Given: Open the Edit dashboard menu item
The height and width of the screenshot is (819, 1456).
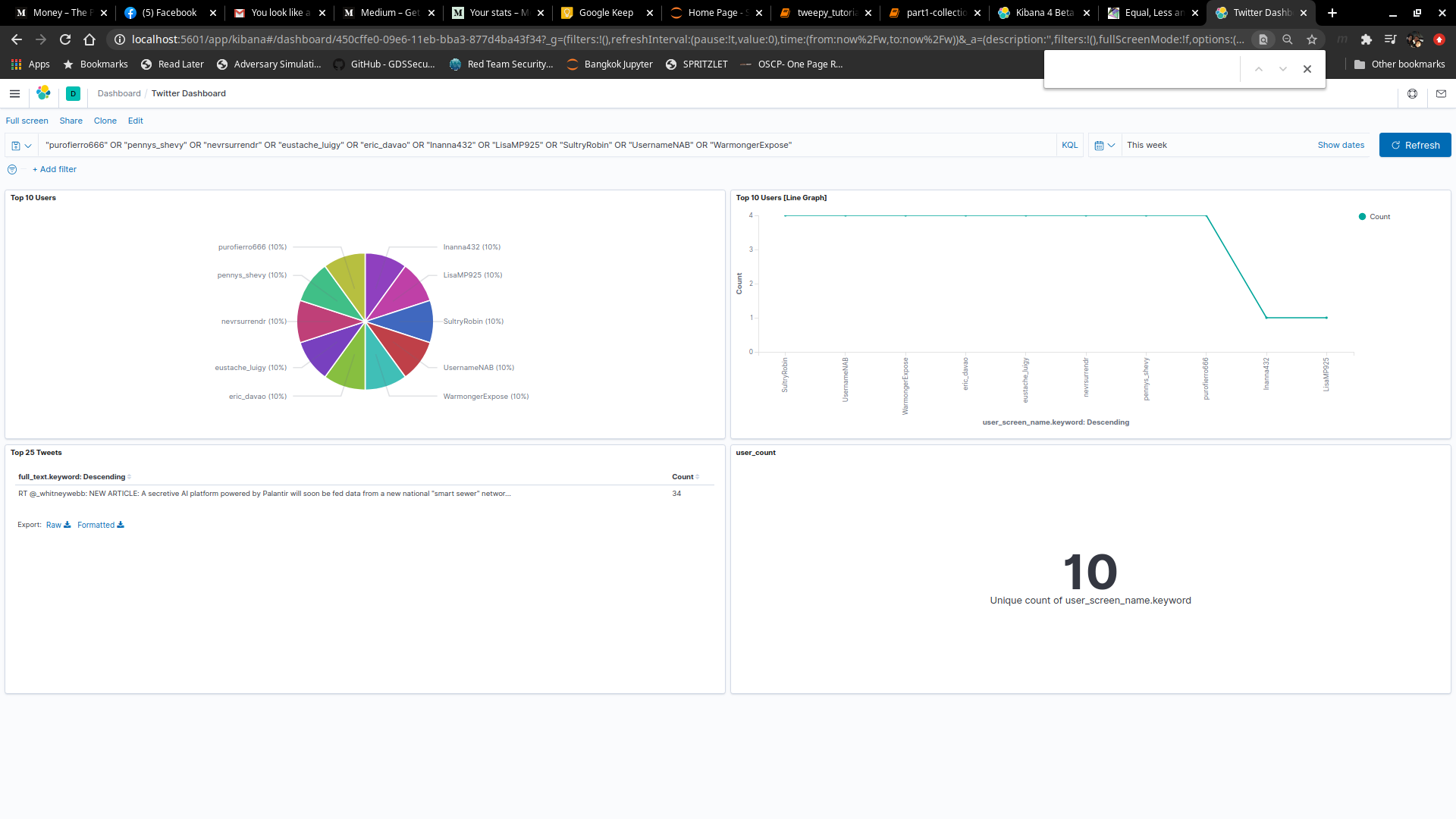Looking at the screenshot, I should click(x=135, y=121).
